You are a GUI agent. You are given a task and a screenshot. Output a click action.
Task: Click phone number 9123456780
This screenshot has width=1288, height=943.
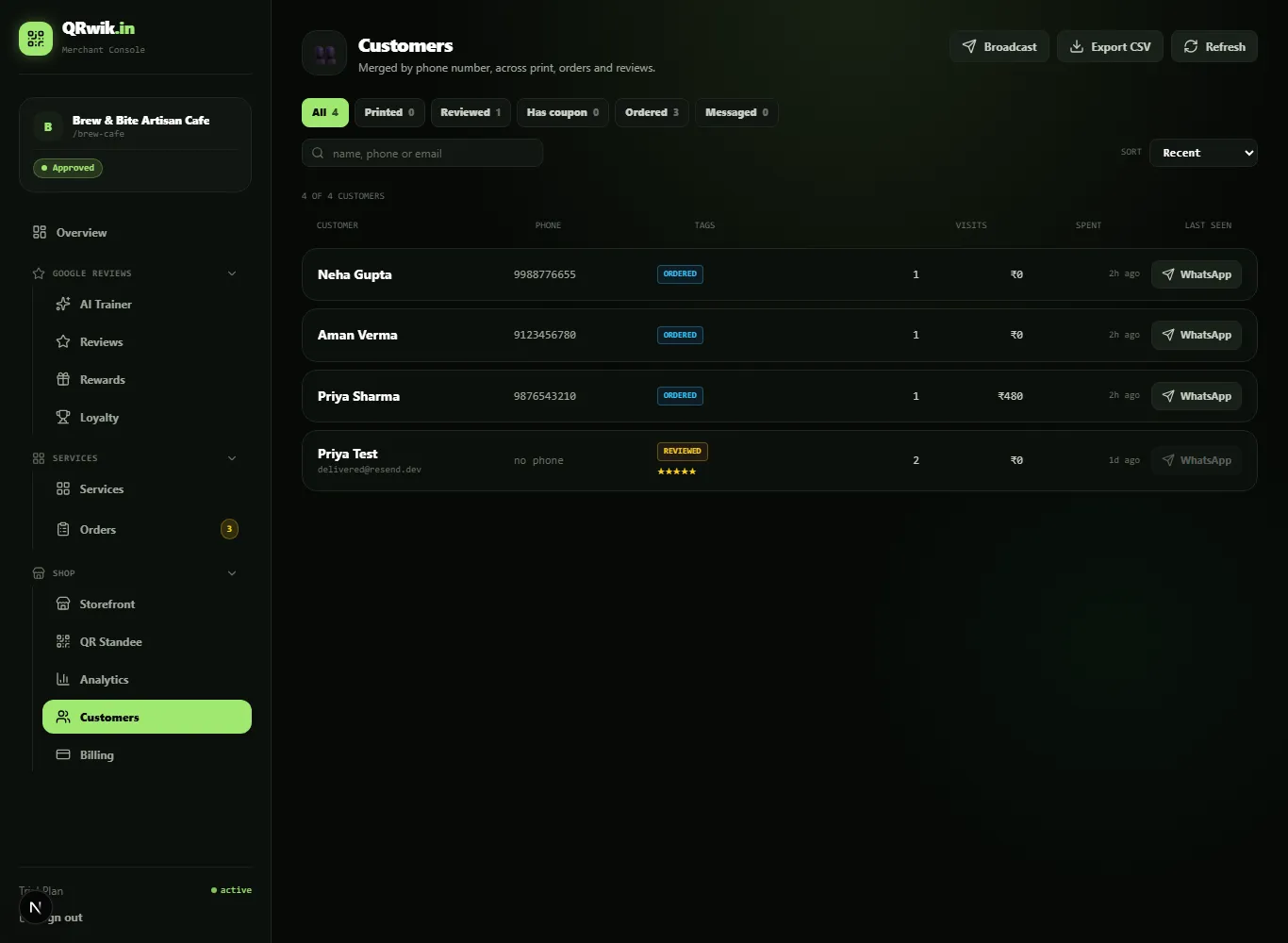point(545,335)
